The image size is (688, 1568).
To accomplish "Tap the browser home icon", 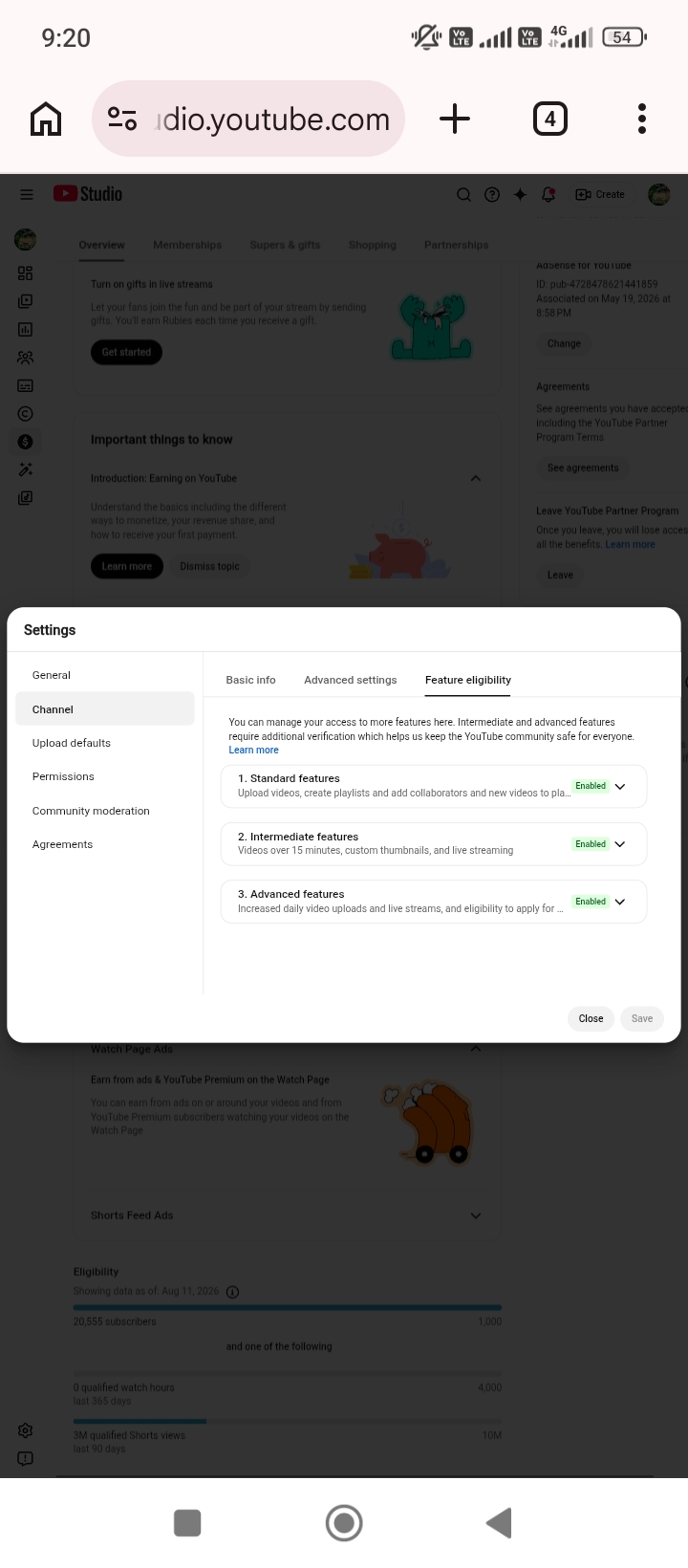I will tap(46, 120).
